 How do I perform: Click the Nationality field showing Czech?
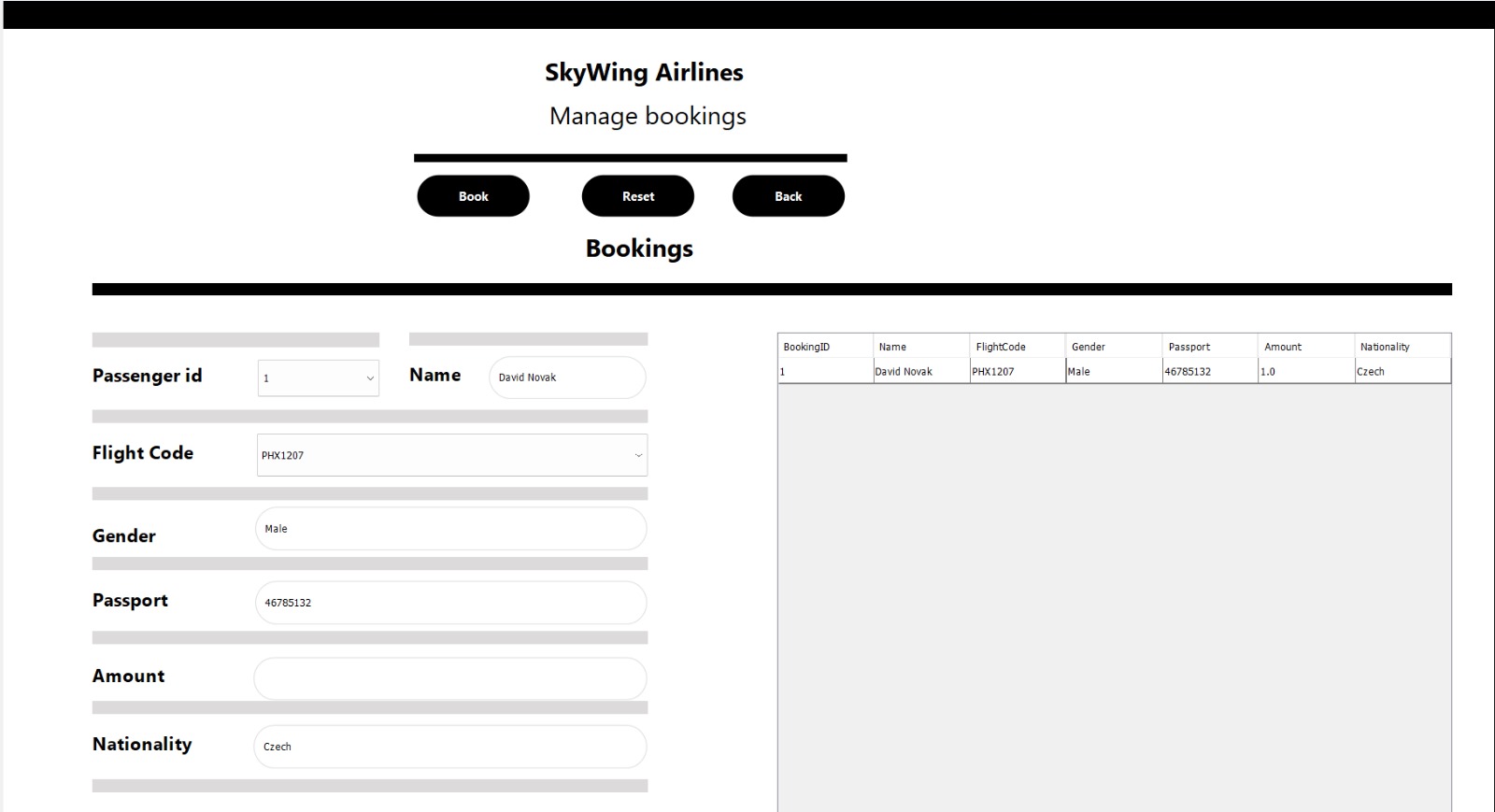[450, 747]
